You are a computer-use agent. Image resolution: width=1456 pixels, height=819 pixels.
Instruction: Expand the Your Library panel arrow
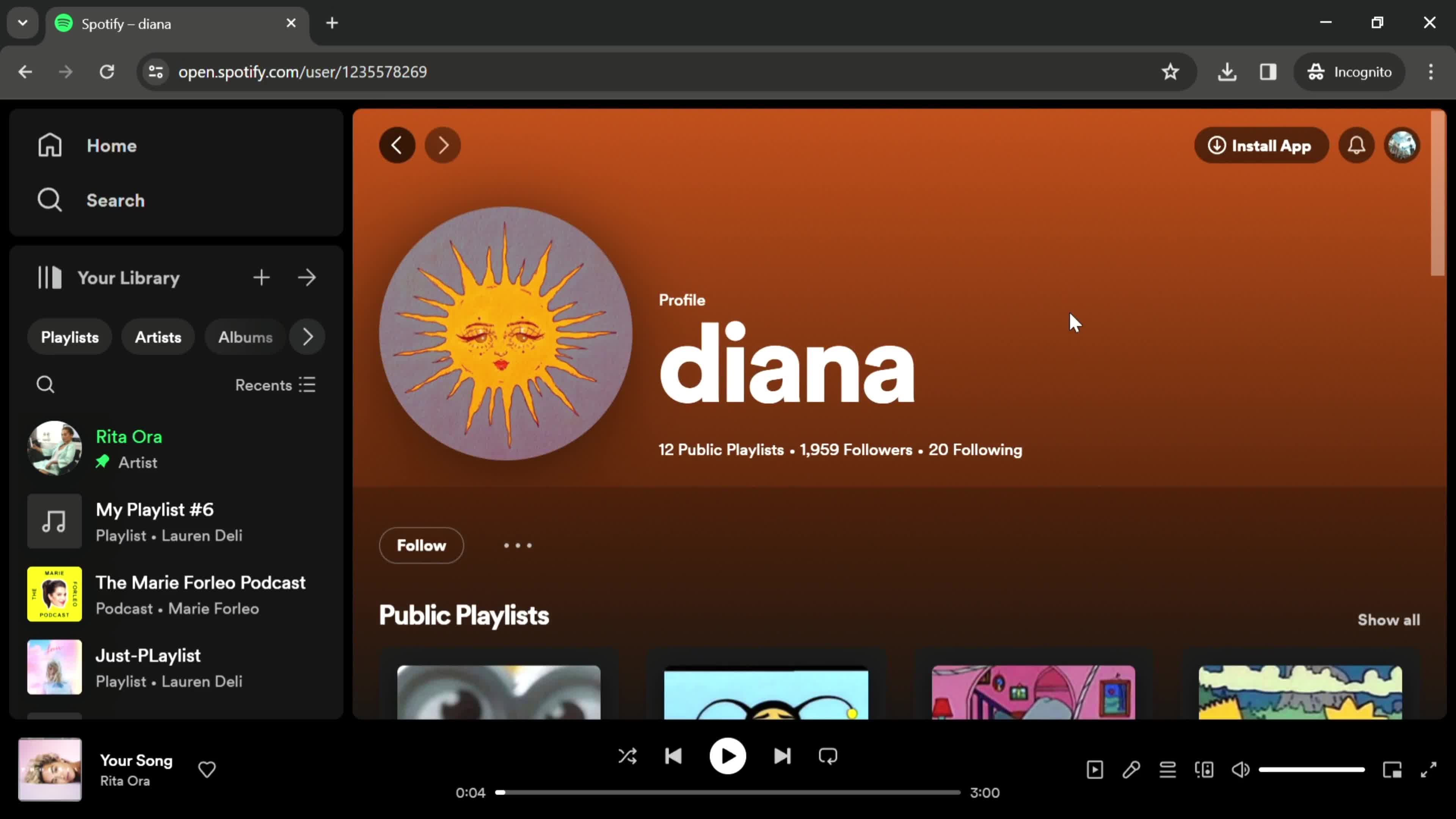coord(308,277)
